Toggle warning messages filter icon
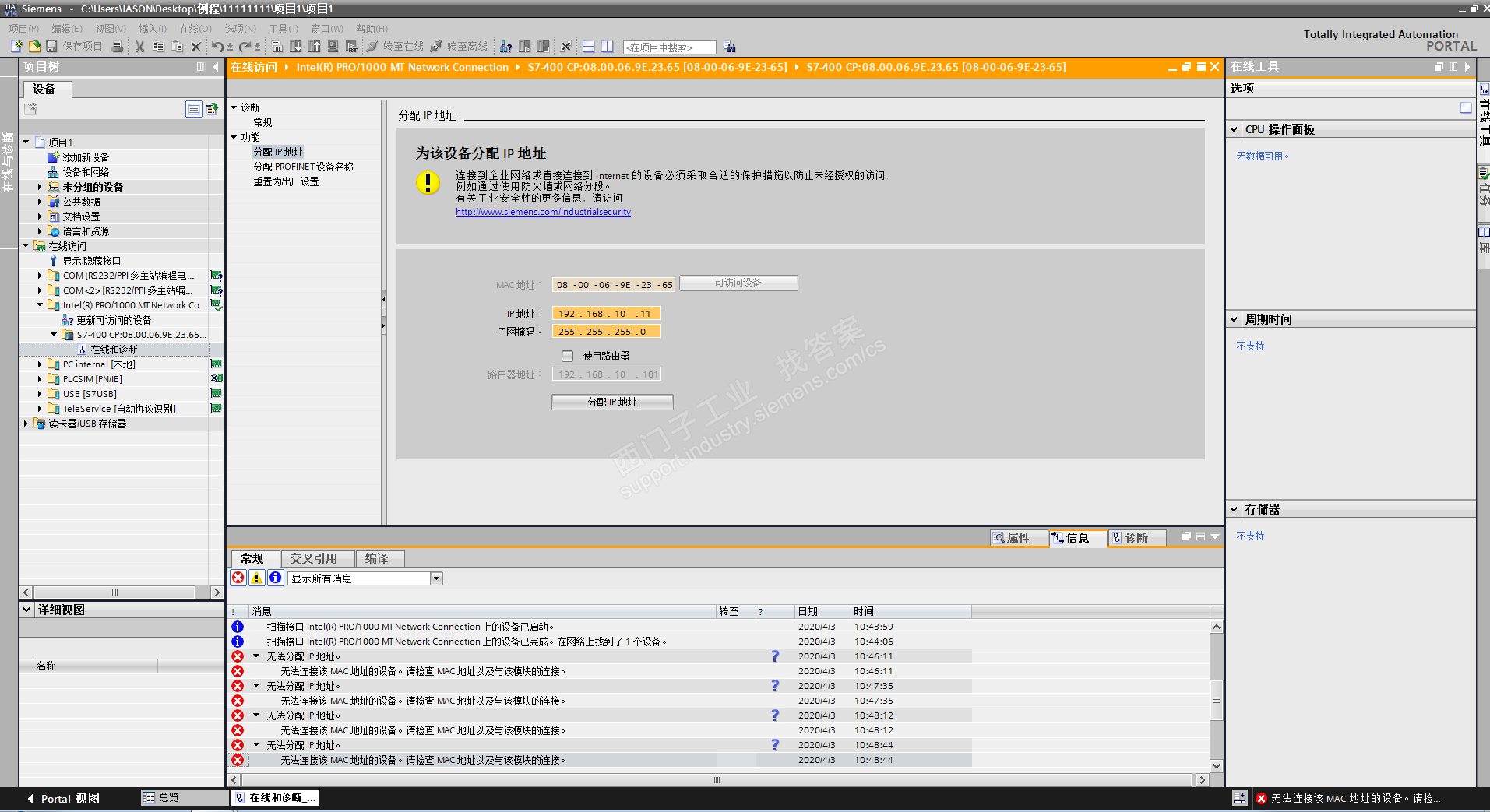 (256, 578)
